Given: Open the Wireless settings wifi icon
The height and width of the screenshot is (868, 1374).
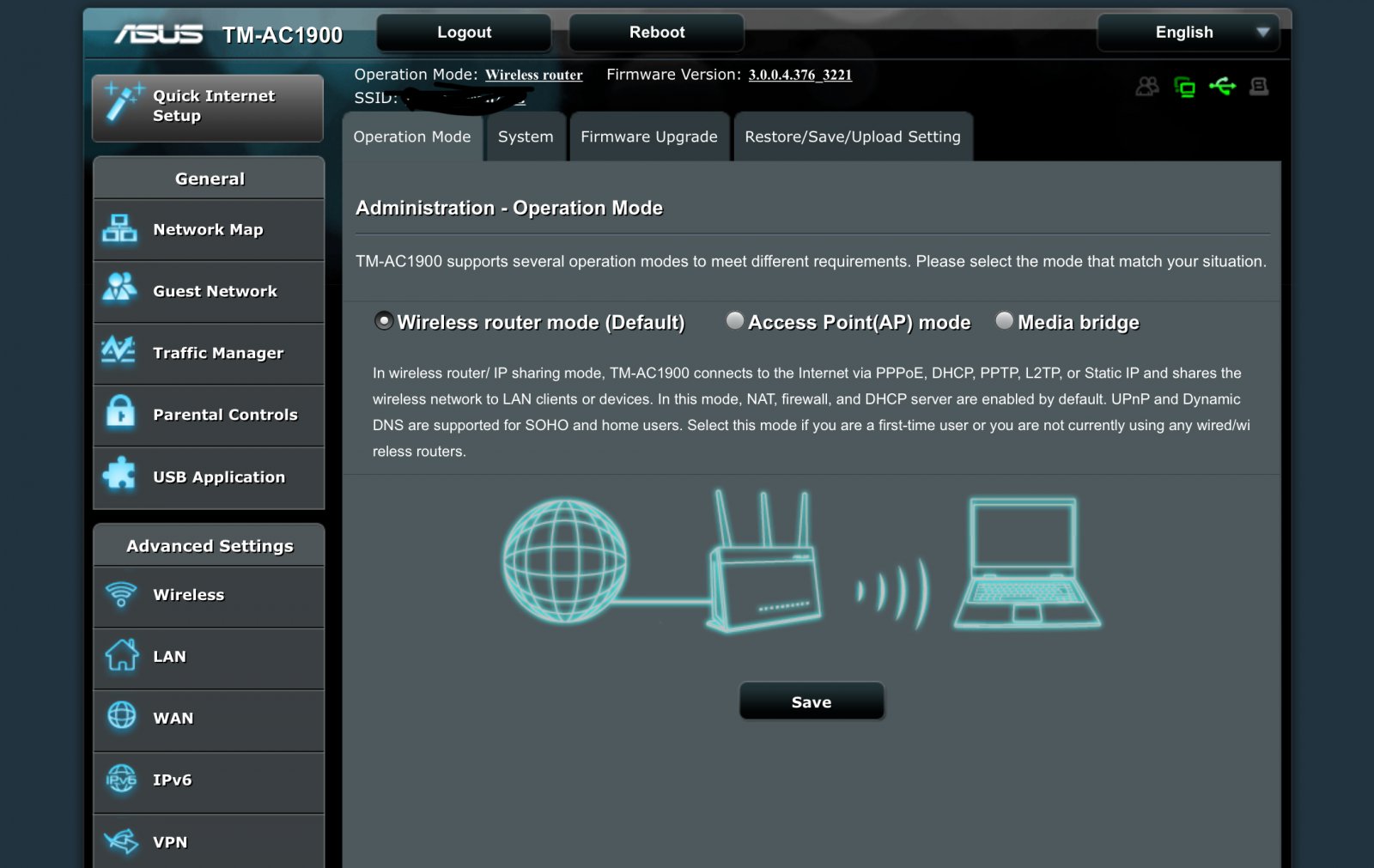Looking at the screenshot, I should click(x=121, y=594).
